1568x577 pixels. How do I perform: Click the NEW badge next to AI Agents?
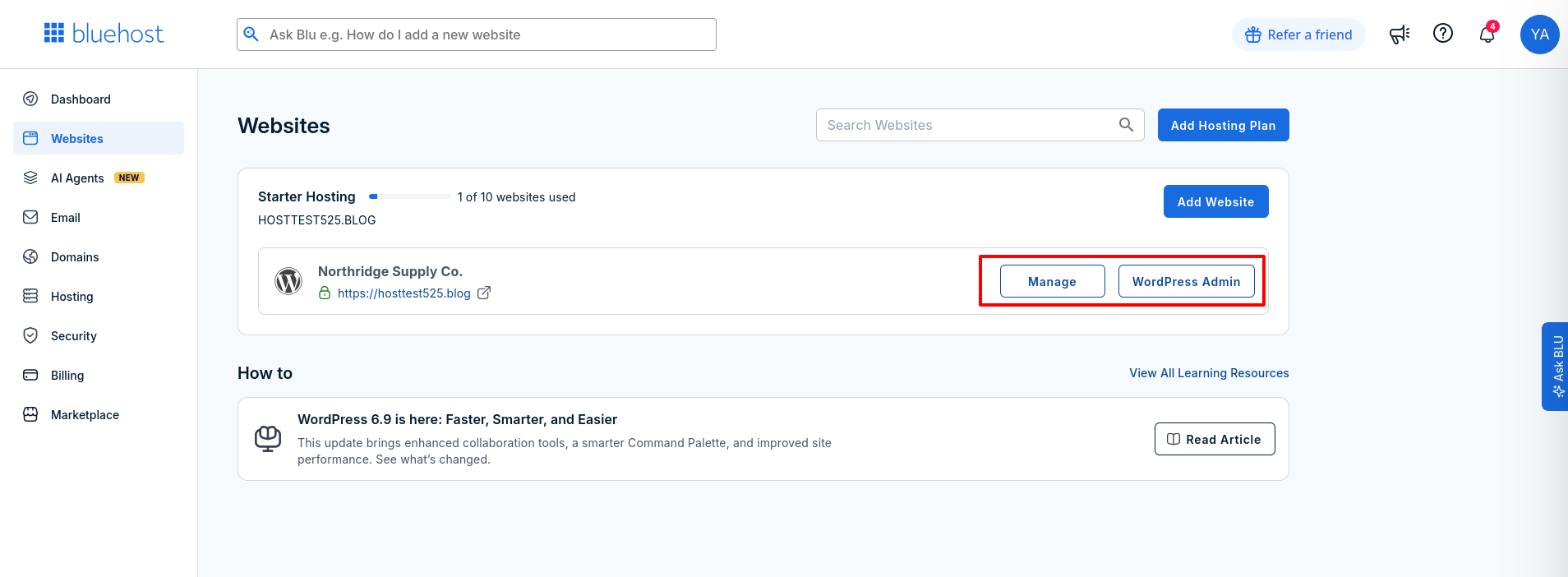(x=129, y=178)
